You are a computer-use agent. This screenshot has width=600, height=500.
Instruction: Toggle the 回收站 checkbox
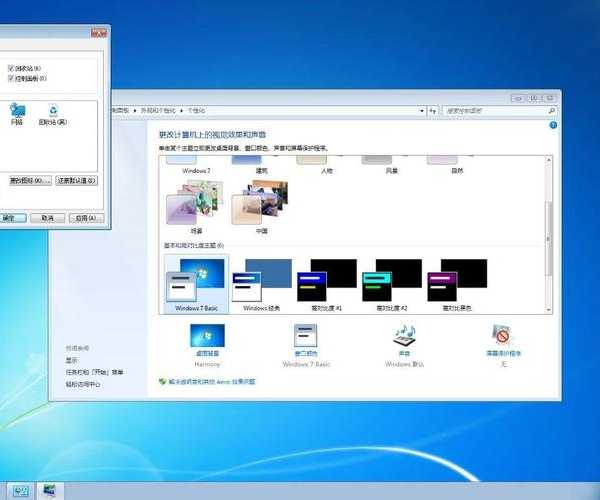click(11, 69)
